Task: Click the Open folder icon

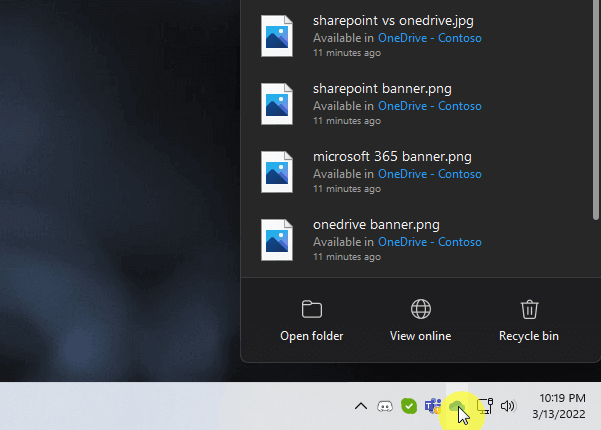Action: click(312, 309)
